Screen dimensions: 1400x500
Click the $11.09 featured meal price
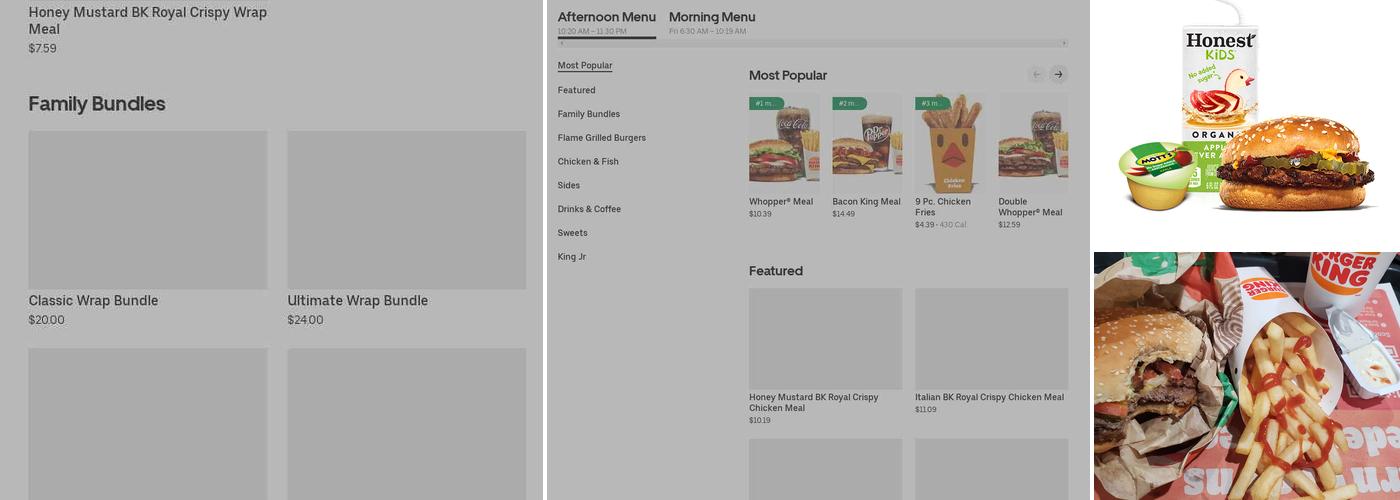coord(926,409)
